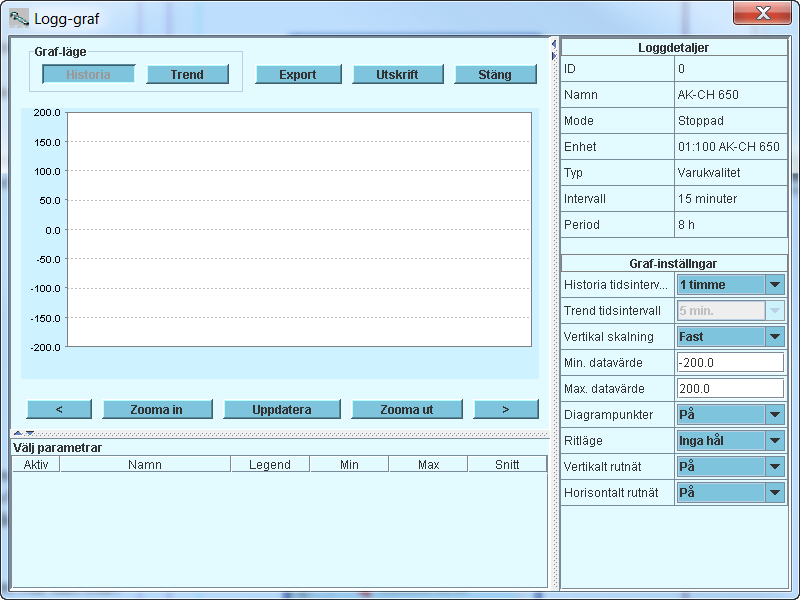
Task: Click the up arrow on horizontal splitter
Action: pyautogui.click(x=18, y=433)
